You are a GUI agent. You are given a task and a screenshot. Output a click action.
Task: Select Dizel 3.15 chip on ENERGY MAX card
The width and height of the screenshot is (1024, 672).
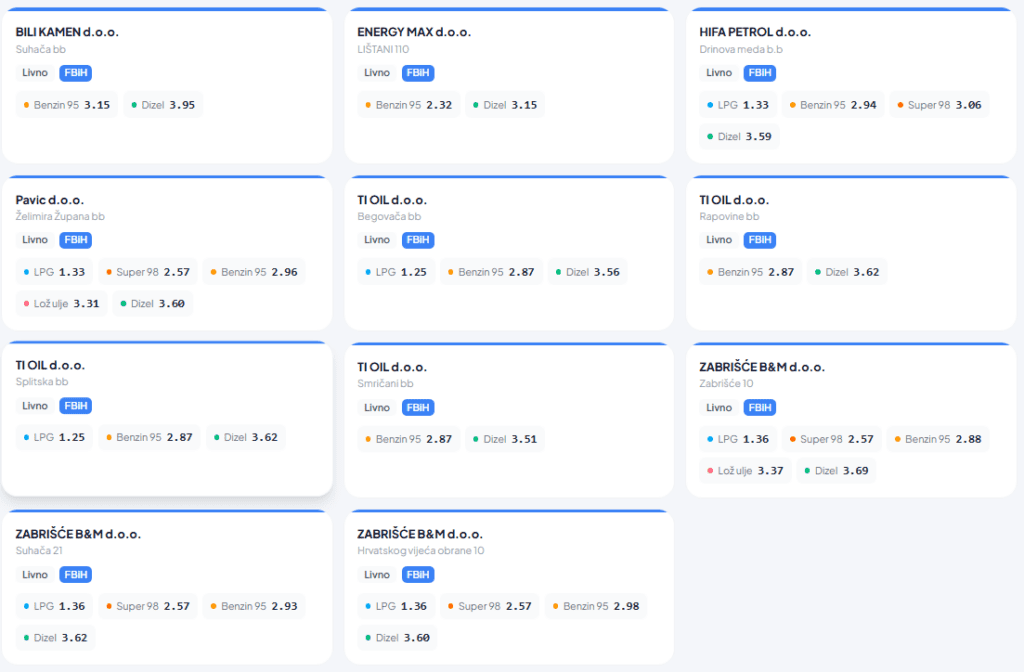point(505,105)
